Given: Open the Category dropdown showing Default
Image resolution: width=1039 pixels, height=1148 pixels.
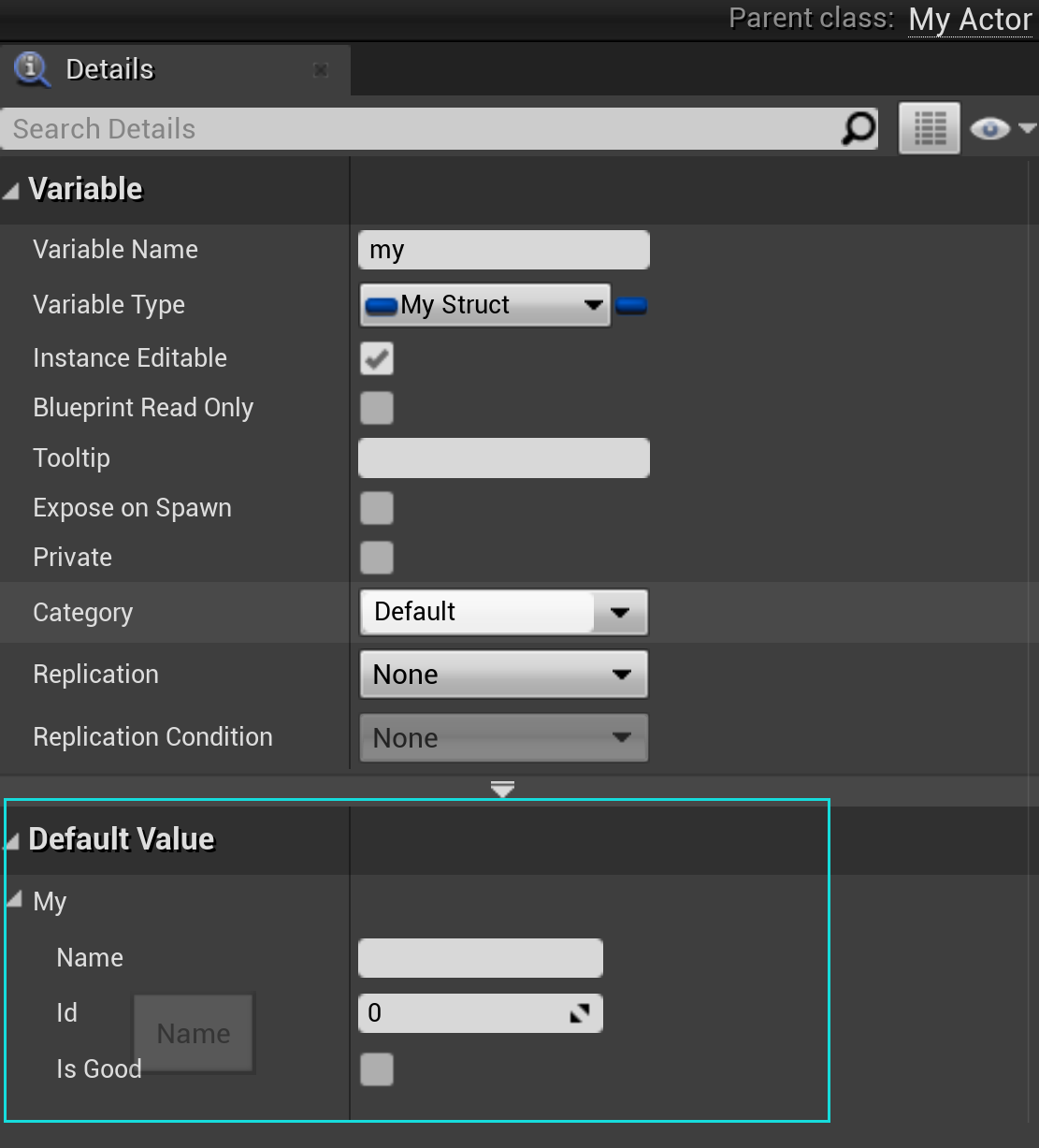Looking at the screenshot, I should [x=618, y=612].
